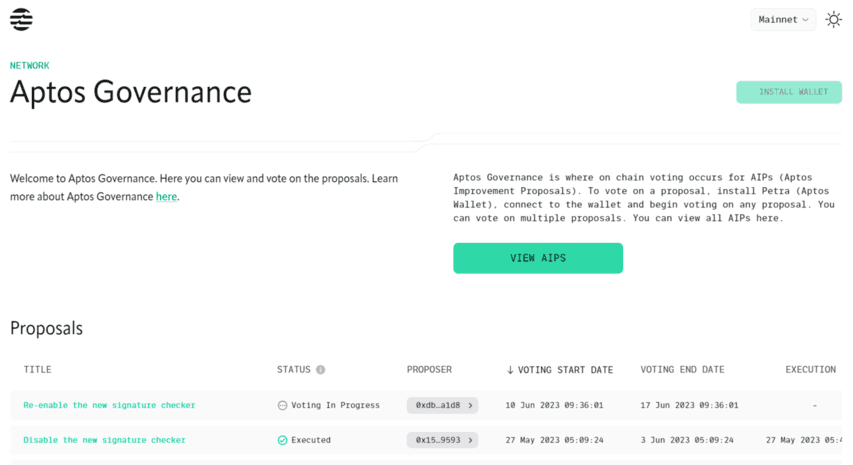Click the Network label above title
Screen dimensions: 853x465
pos(29,66)
